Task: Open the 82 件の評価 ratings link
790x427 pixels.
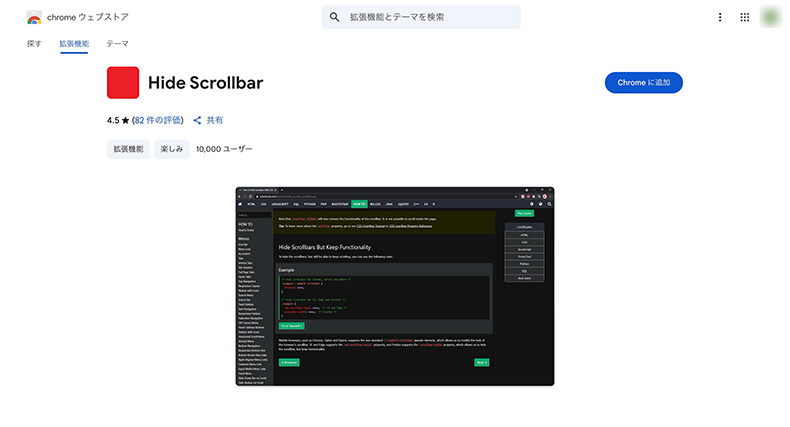Action: 158,120
